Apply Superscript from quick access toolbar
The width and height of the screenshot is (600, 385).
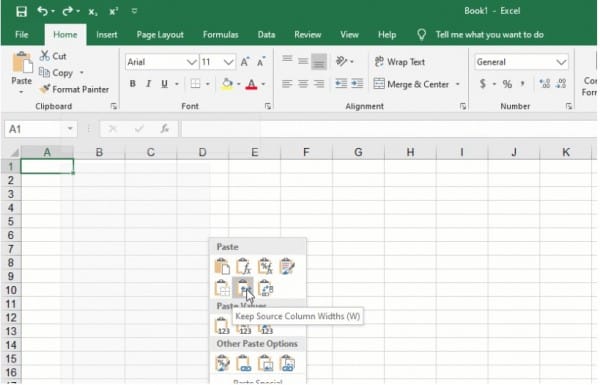point(114,11)
